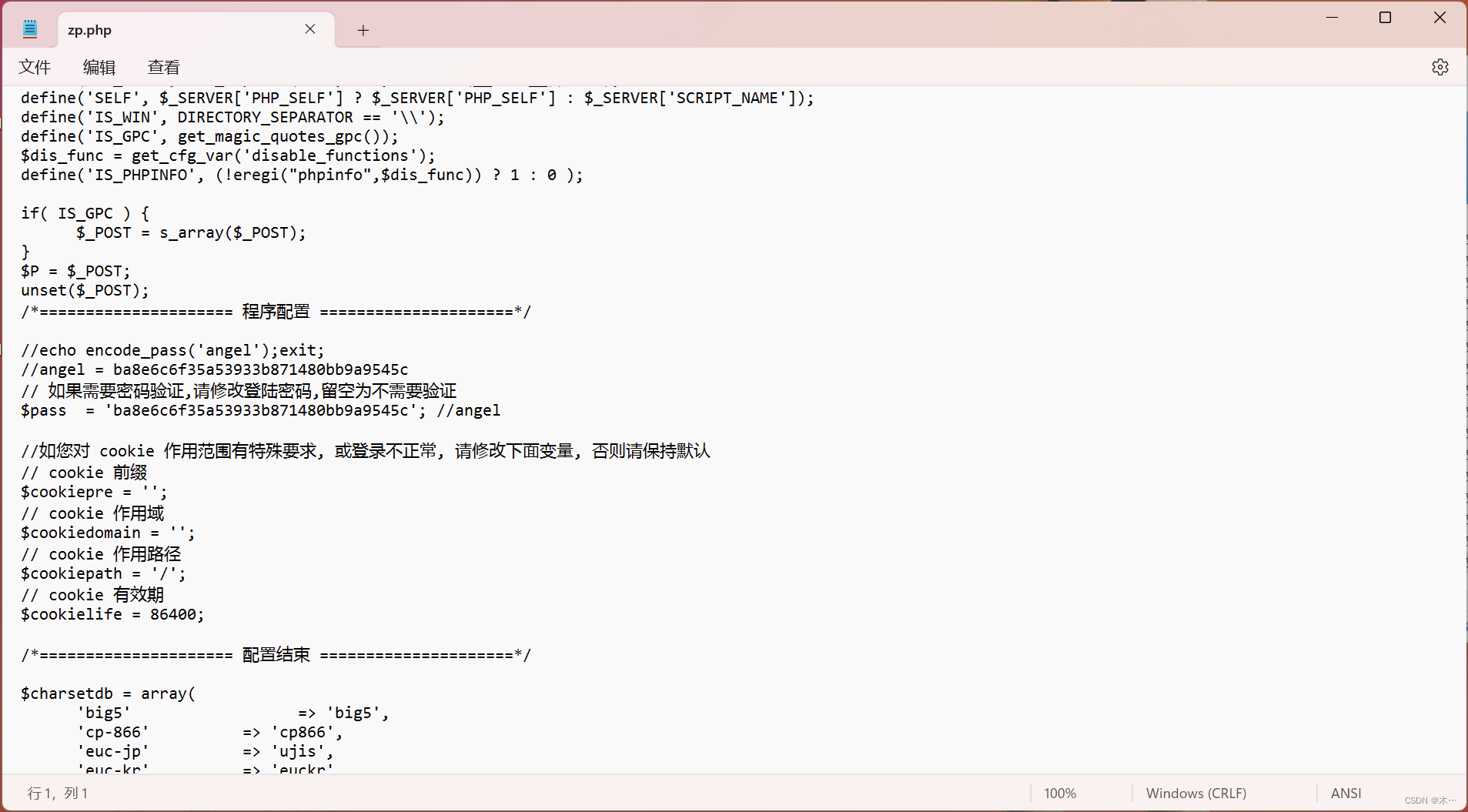This screenshot has height=812, width=1468.
Task: Click the // cookie 前缀 comment
Action: (84, 472)
